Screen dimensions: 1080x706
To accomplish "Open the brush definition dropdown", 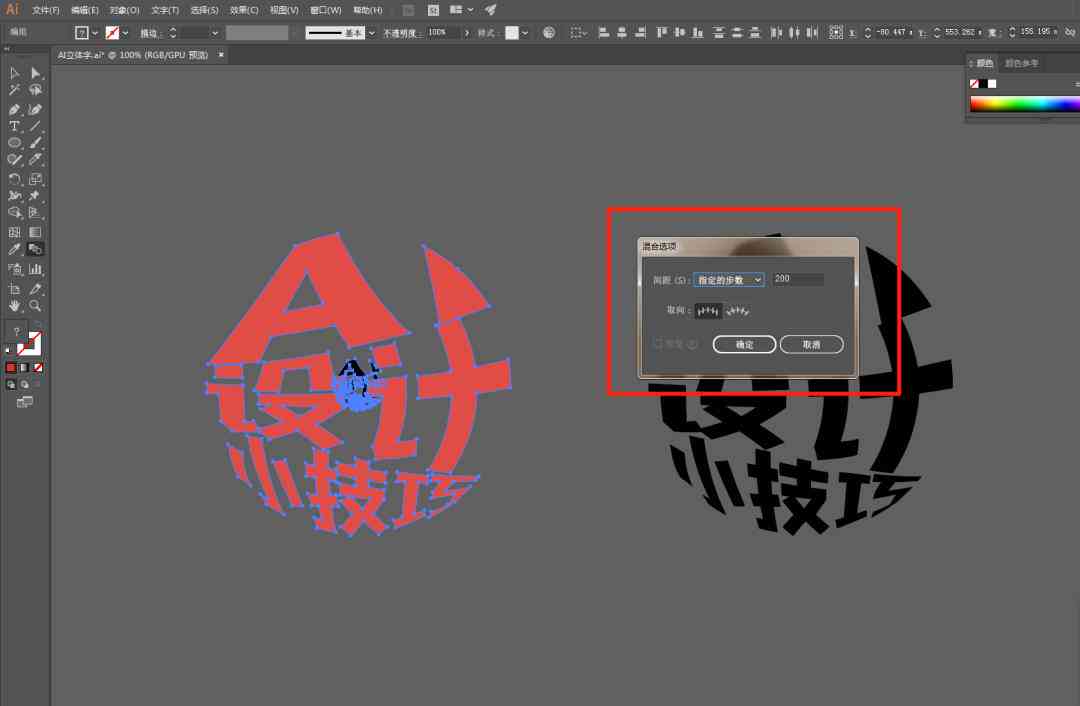I will pos(372,32).
